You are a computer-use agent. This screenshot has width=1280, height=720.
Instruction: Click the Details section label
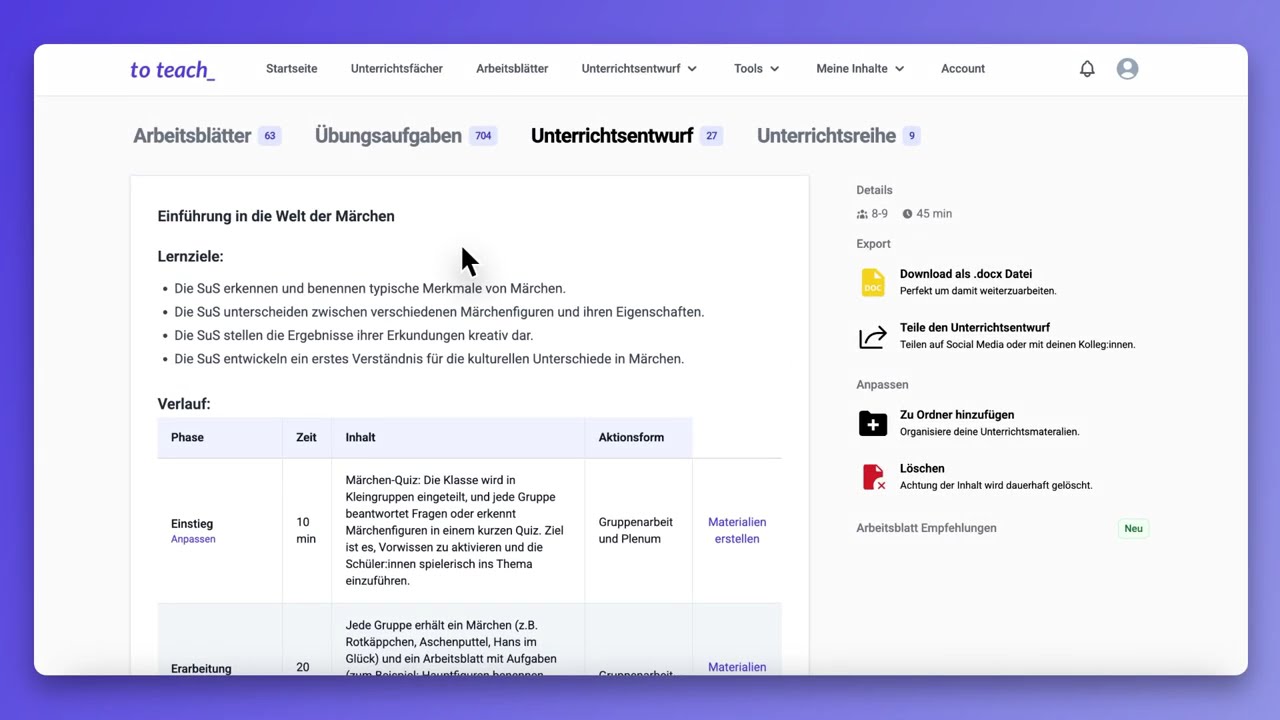point(874,190)
